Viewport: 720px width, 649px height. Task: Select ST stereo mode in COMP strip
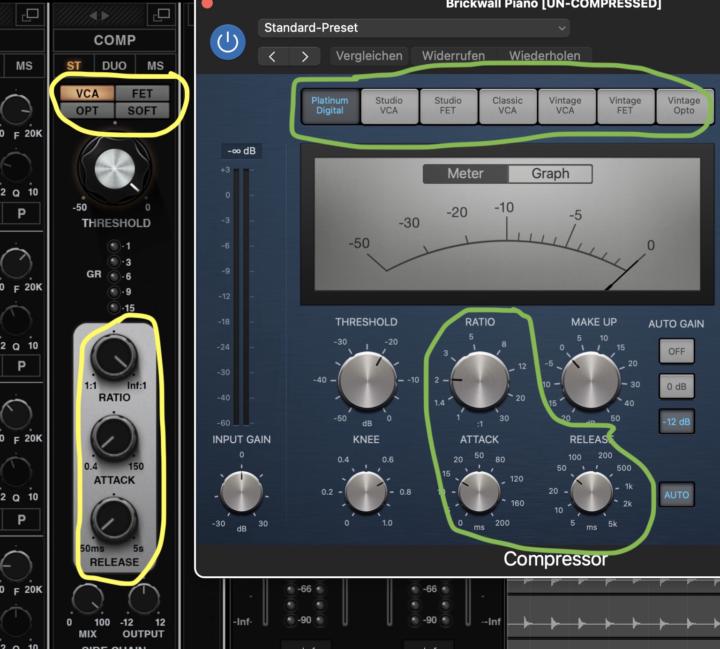[x=73, y=65]
